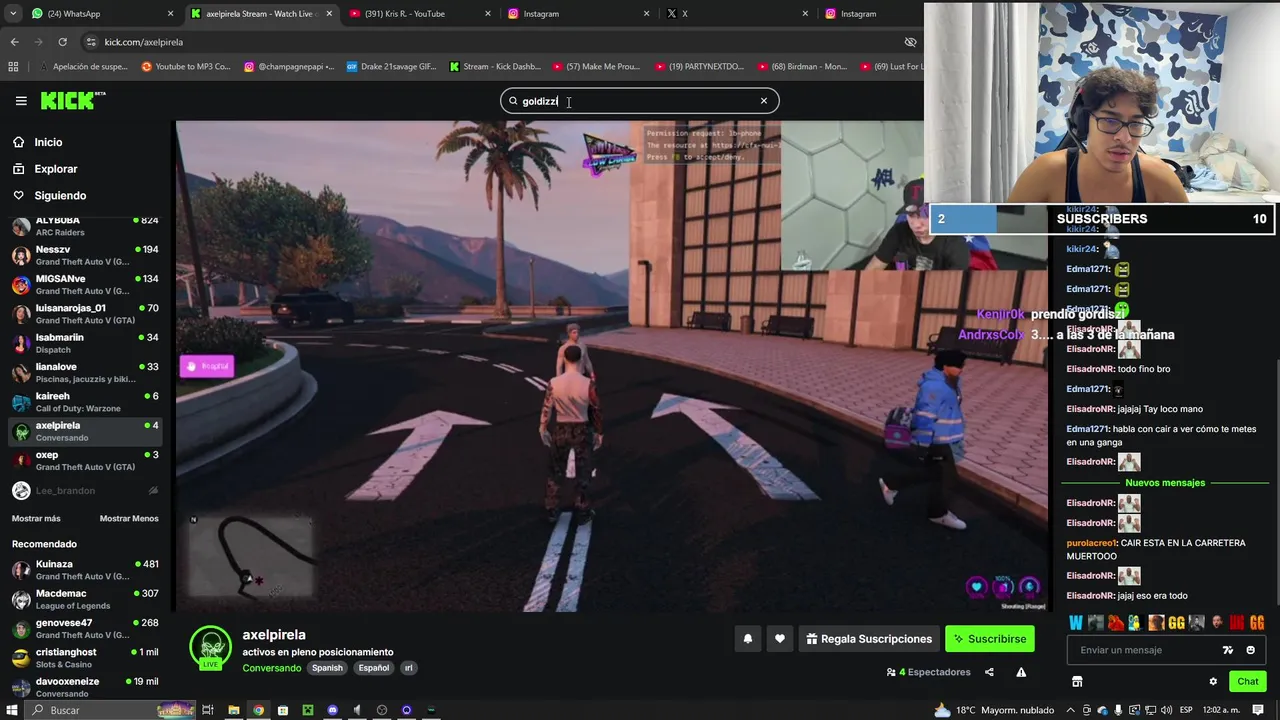Image resolution: width=1280 pixels, height=720 pixels.
Task: Click axelpirela streamer avatar with LIVE badge
Action: (x=211, y=648)
